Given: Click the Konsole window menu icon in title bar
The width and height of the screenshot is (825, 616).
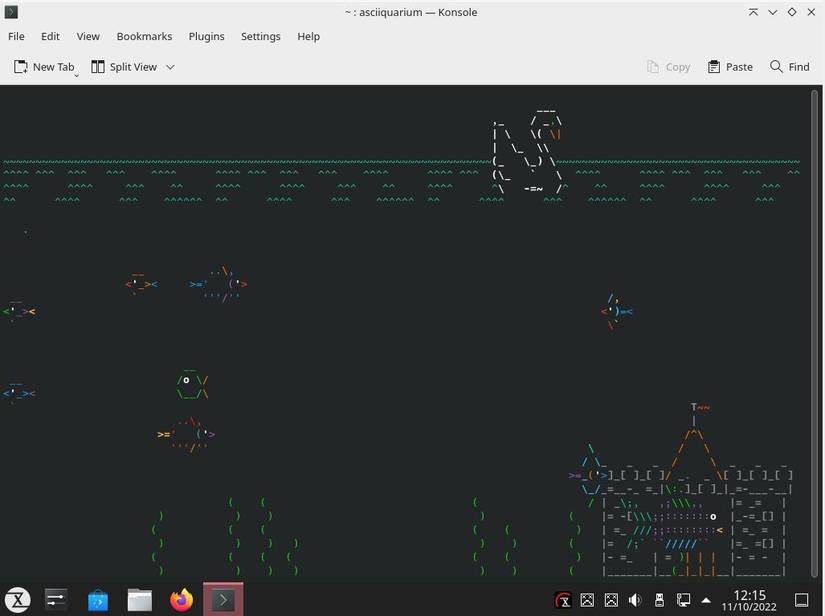Looking at the screenshot, I should (x=11, y=12).
